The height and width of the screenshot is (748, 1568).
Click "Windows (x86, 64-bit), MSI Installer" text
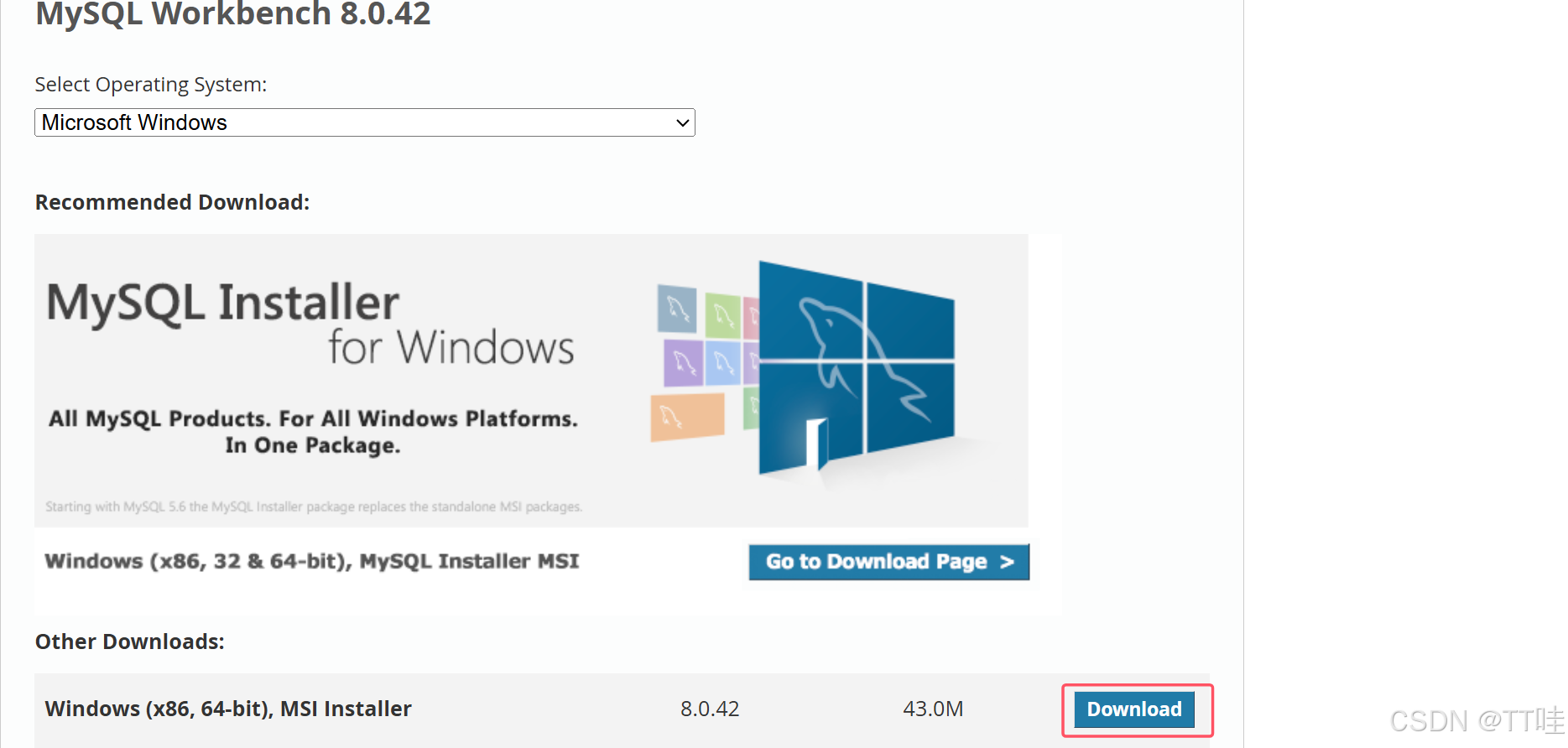[x=228, y=709]
